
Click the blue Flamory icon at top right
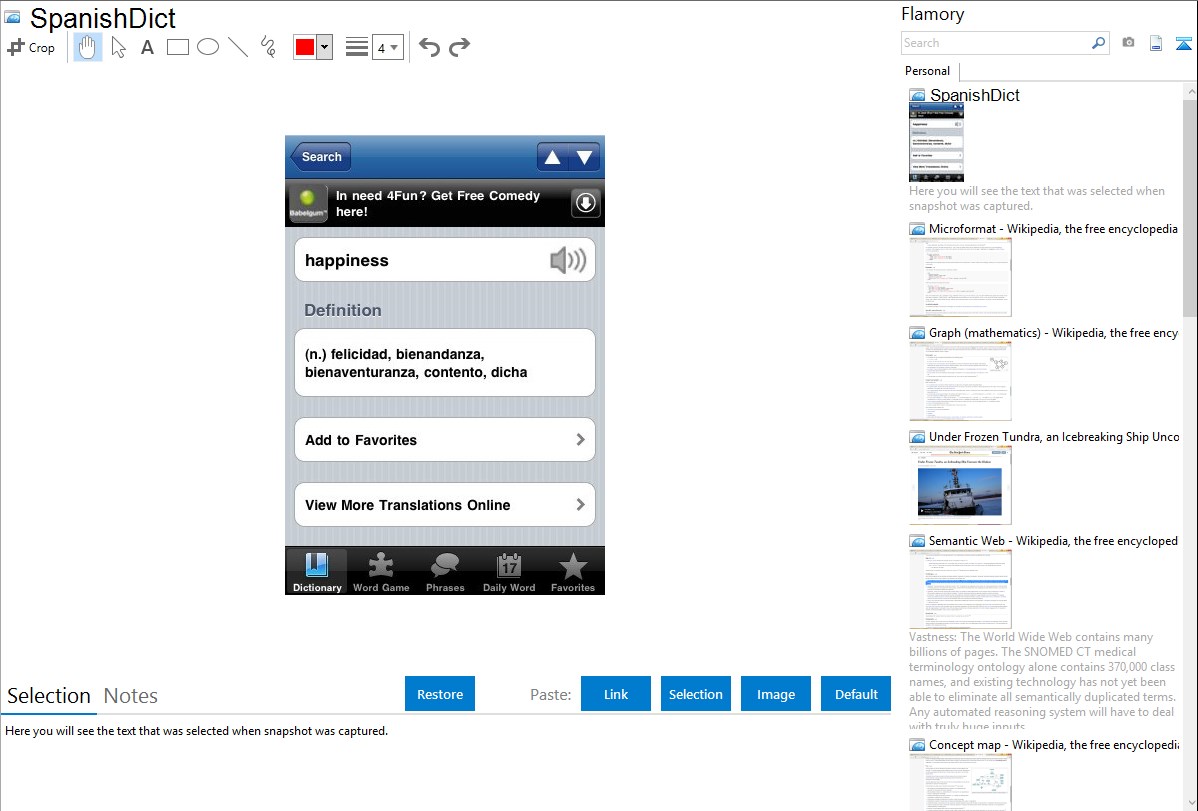(x=1183, y=43)
